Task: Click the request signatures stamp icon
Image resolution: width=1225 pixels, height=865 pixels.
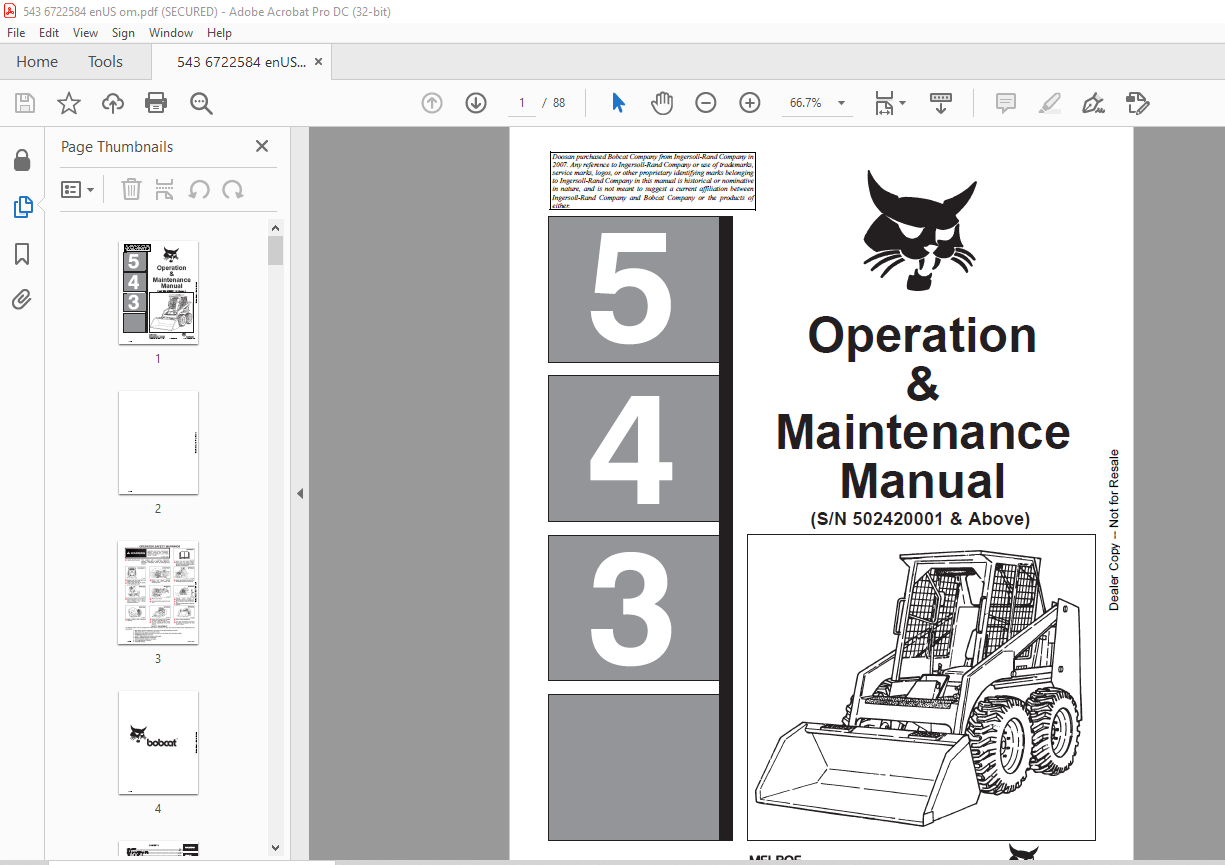Action: coord(1138,103)
